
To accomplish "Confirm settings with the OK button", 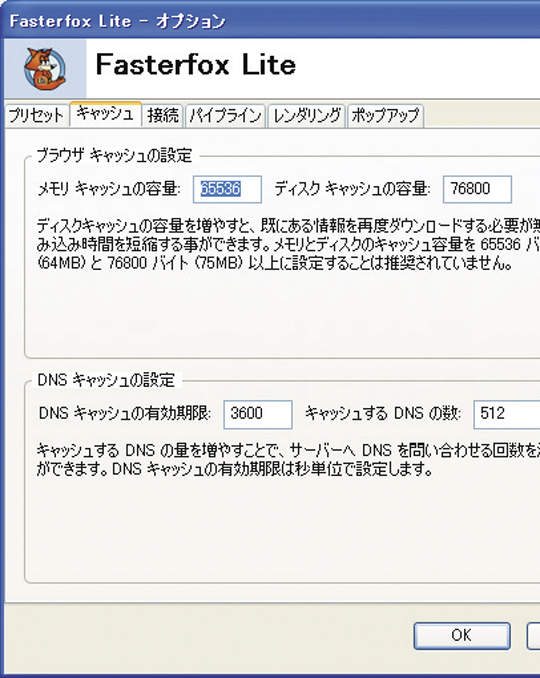I will [462, 636].
